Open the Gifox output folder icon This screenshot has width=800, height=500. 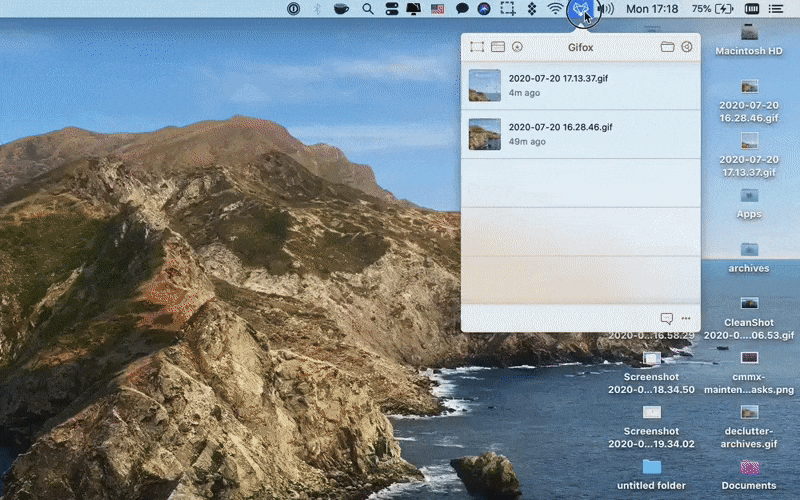(x=667, y=47)
